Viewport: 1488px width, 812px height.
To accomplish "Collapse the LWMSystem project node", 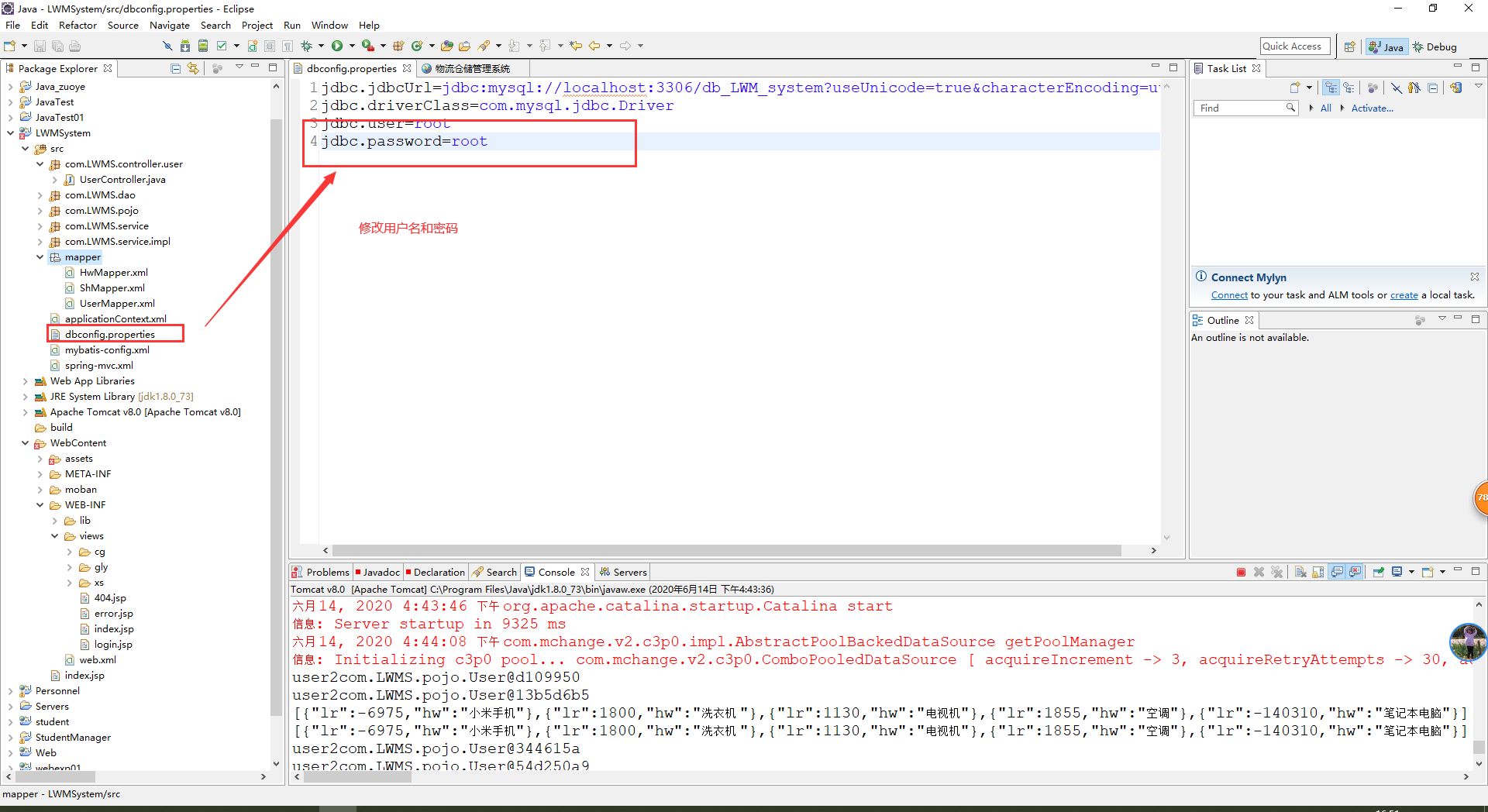I will click(x=10, y=133).
